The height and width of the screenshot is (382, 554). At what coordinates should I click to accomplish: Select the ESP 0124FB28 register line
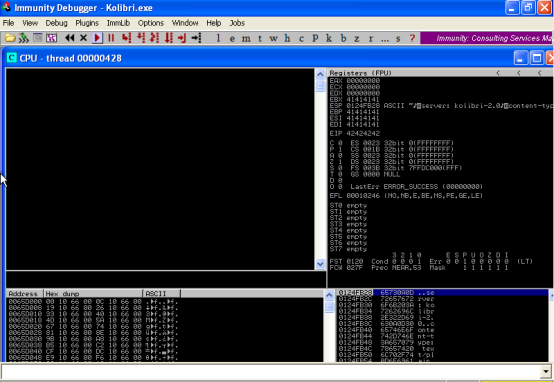click(441, 106)
